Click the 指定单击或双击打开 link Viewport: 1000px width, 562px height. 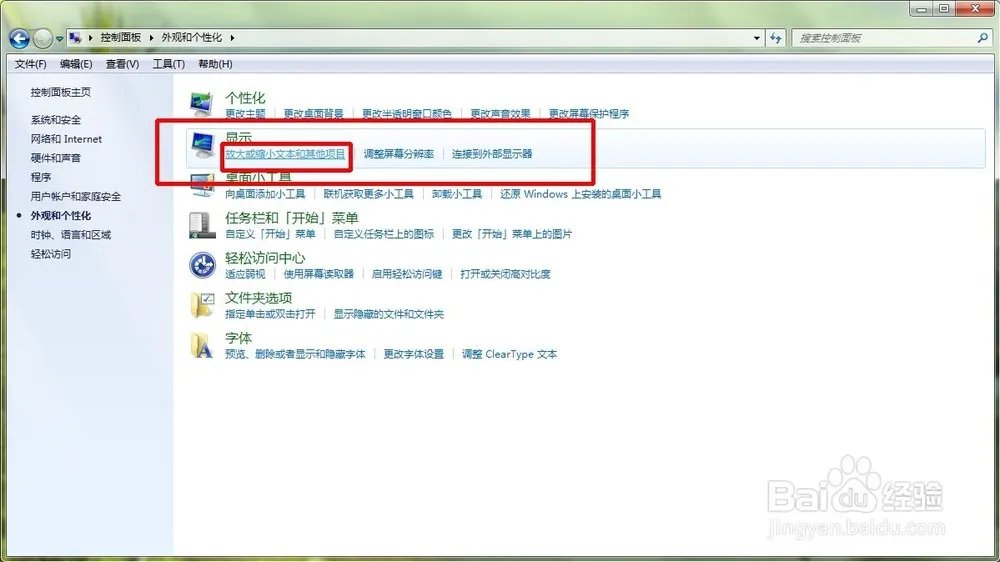tap(270, 314)
